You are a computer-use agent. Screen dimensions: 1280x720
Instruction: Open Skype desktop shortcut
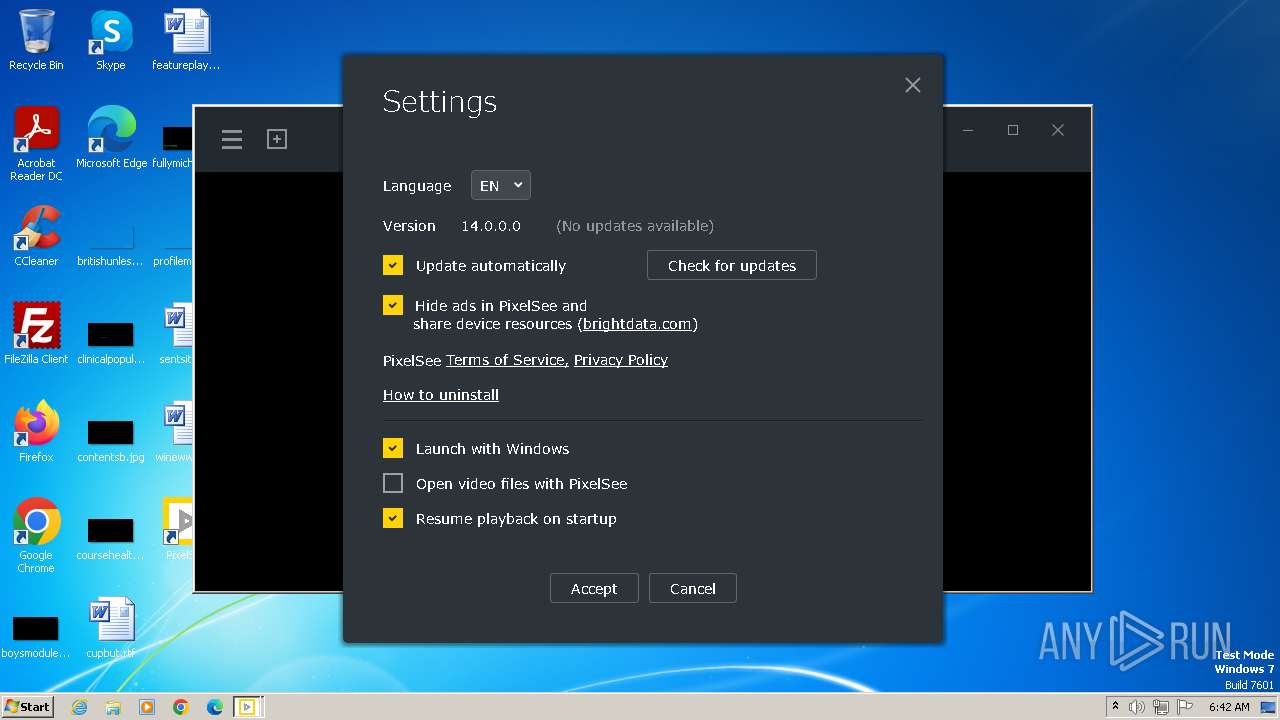110,40
